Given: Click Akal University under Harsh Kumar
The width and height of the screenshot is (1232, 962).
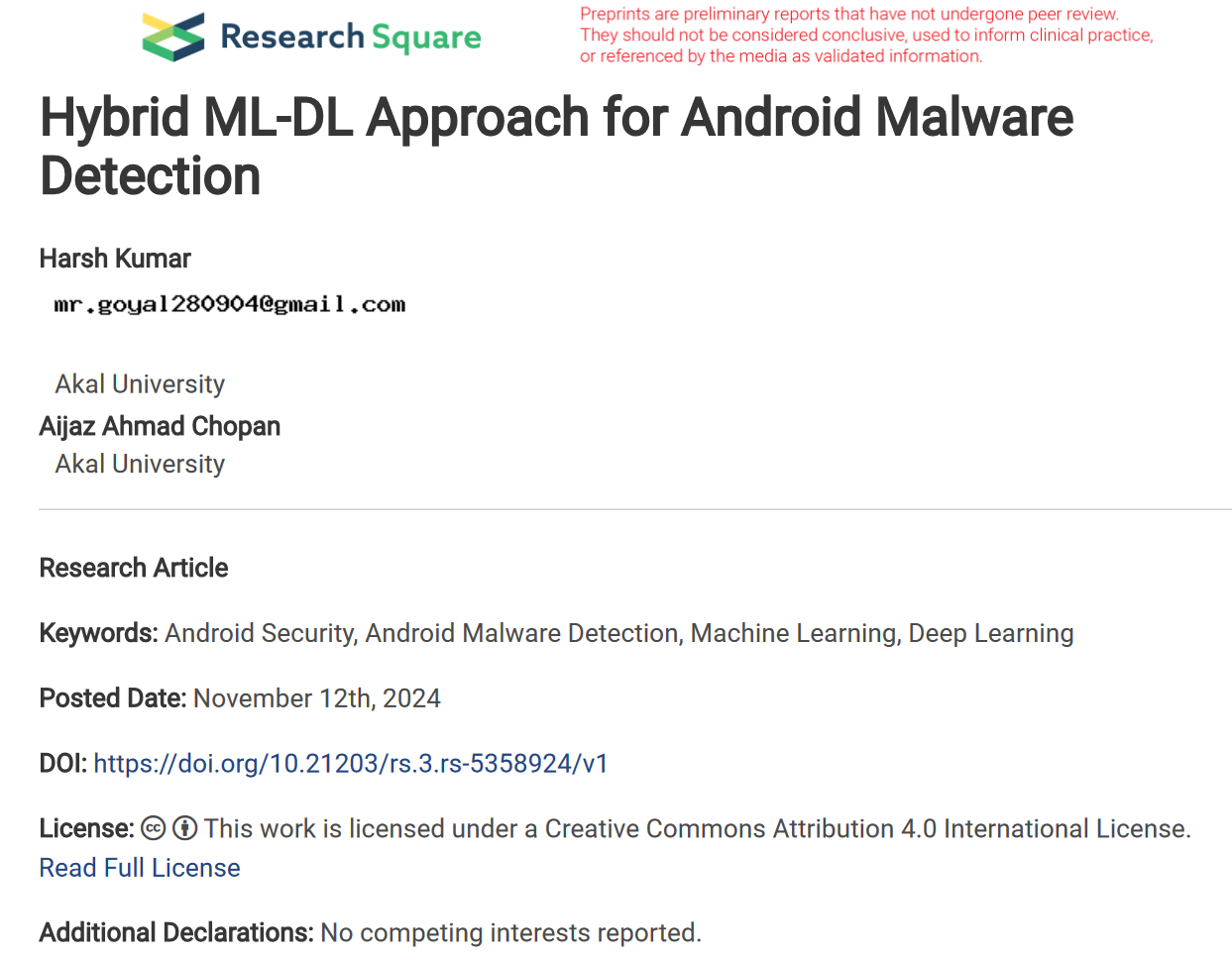Looking at the screenshot, I should (140, 384).
